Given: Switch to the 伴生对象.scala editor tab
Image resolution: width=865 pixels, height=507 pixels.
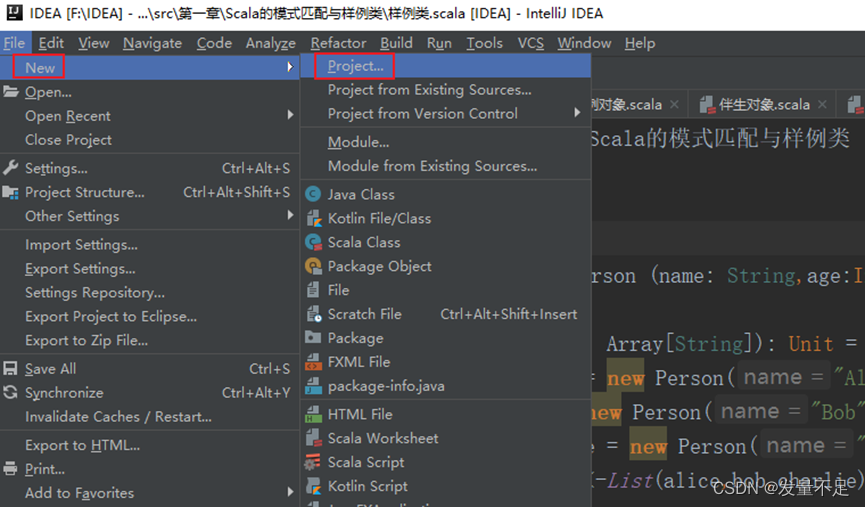Looking at the screenshot, I should 764,104.
